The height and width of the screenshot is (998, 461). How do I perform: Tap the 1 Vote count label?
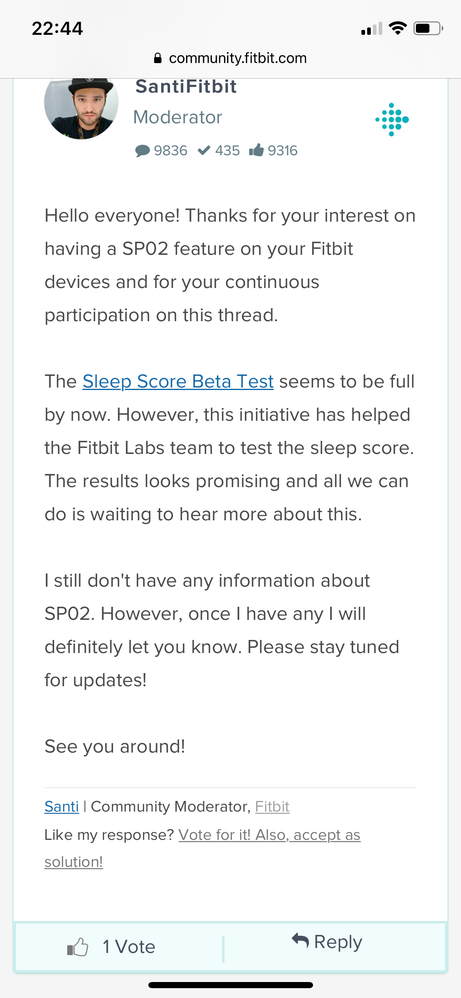[x=129, y=947]
